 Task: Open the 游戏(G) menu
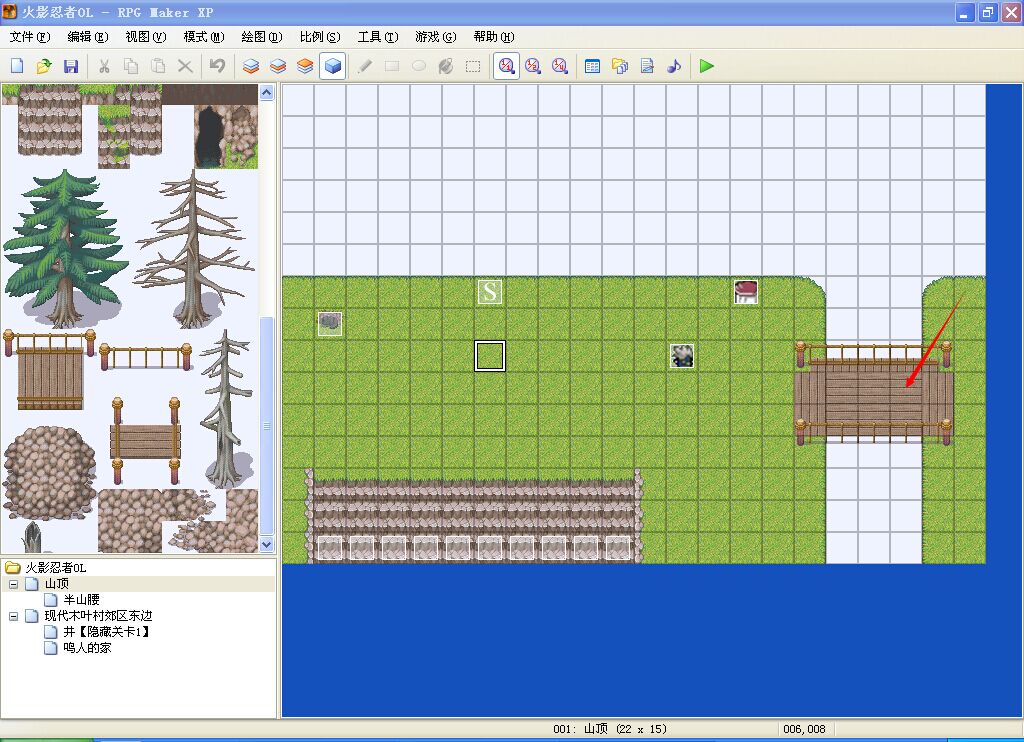[436, 37]
